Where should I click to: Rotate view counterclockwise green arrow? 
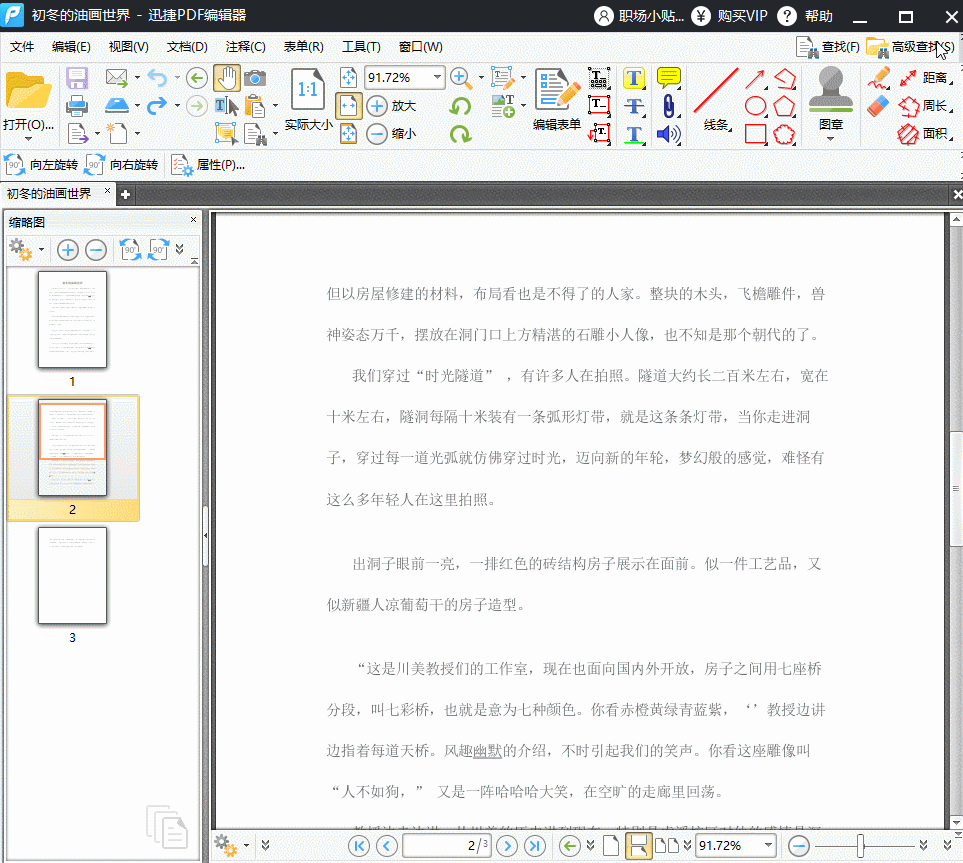460,106
